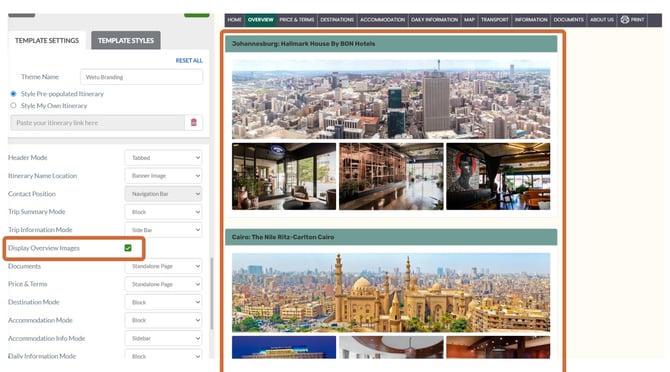Click the Reset All link
Image resolution: width=670 pixels, height=372 pixels.
[x=189, y=61]
